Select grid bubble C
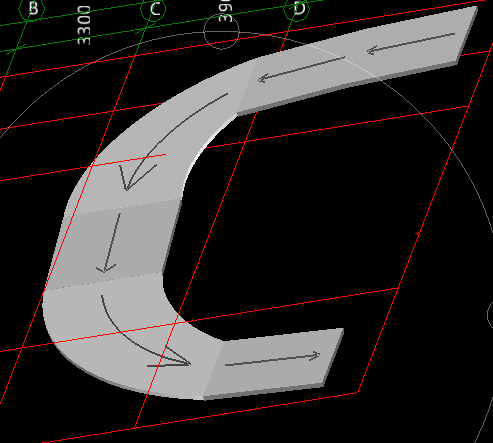This screenshot has width=493, height=443. pyautogui.click(x=153, y=9)
